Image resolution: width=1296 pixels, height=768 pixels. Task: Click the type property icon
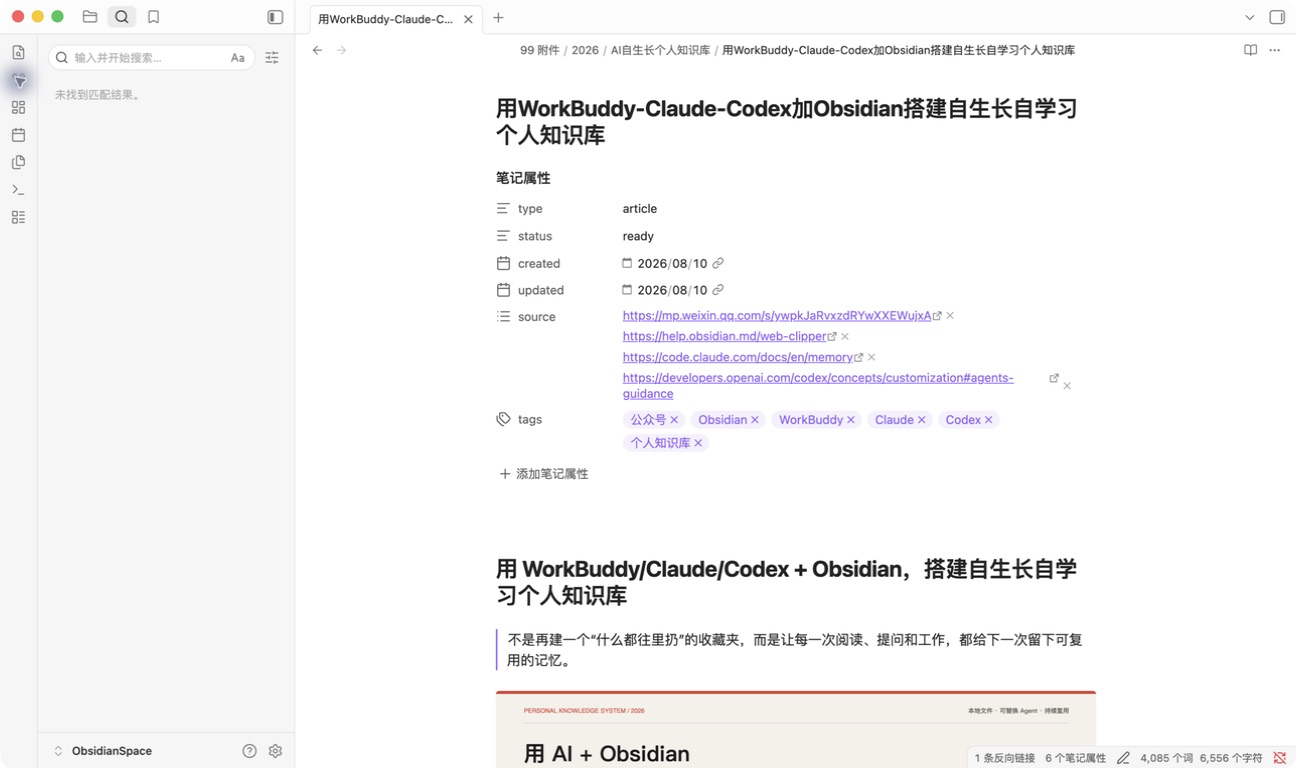point(503,209)
